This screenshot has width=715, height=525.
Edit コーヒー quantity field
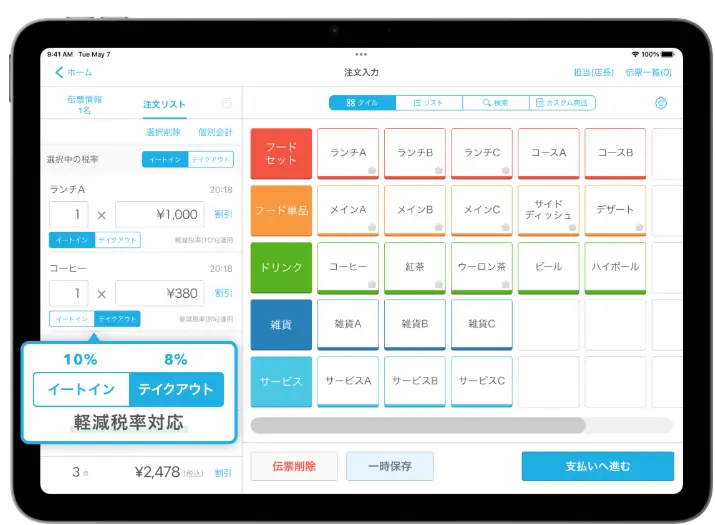[69, 293]
